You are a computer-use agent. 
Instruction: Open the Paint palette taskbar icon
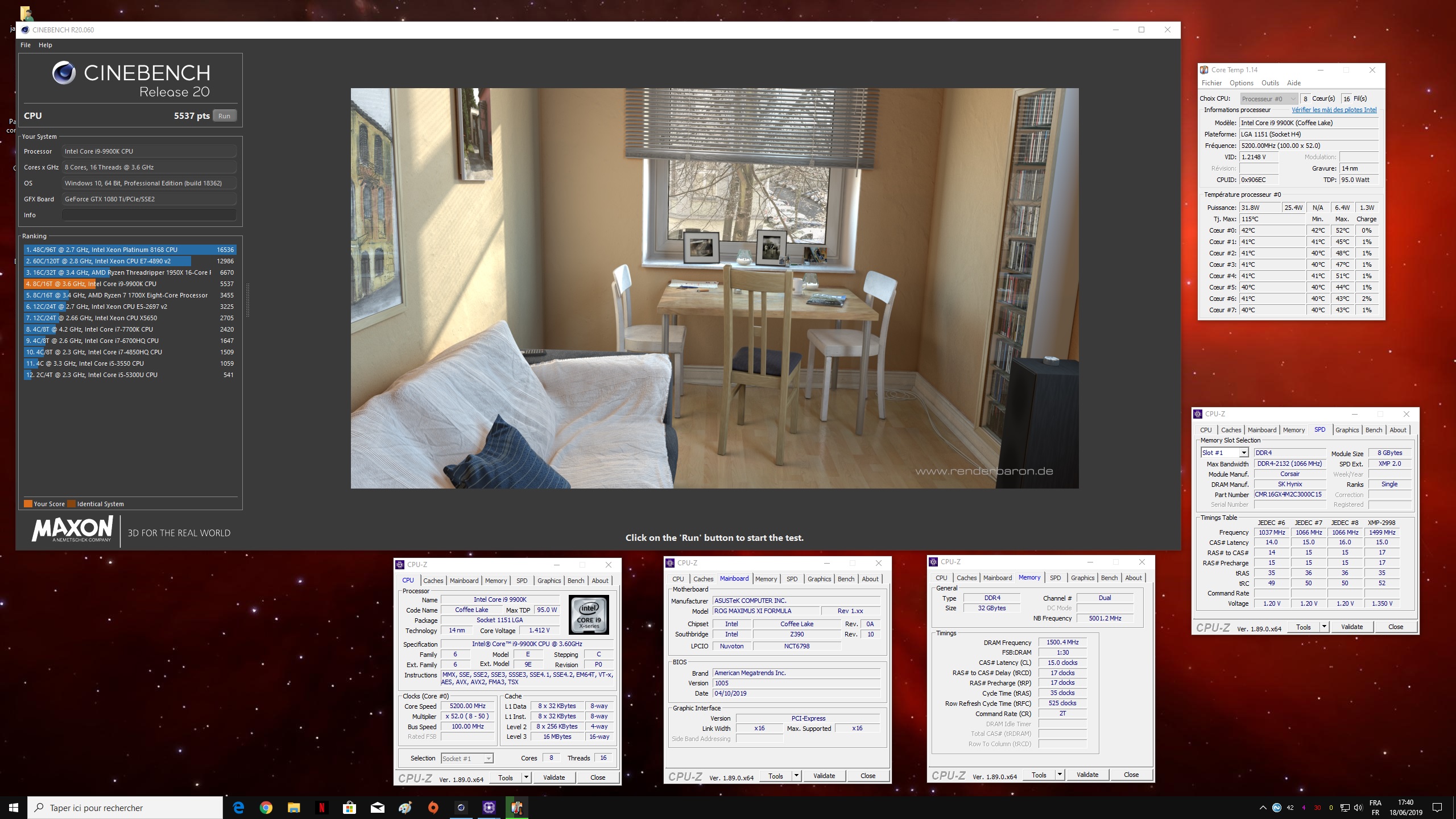[x=405, y=808]
